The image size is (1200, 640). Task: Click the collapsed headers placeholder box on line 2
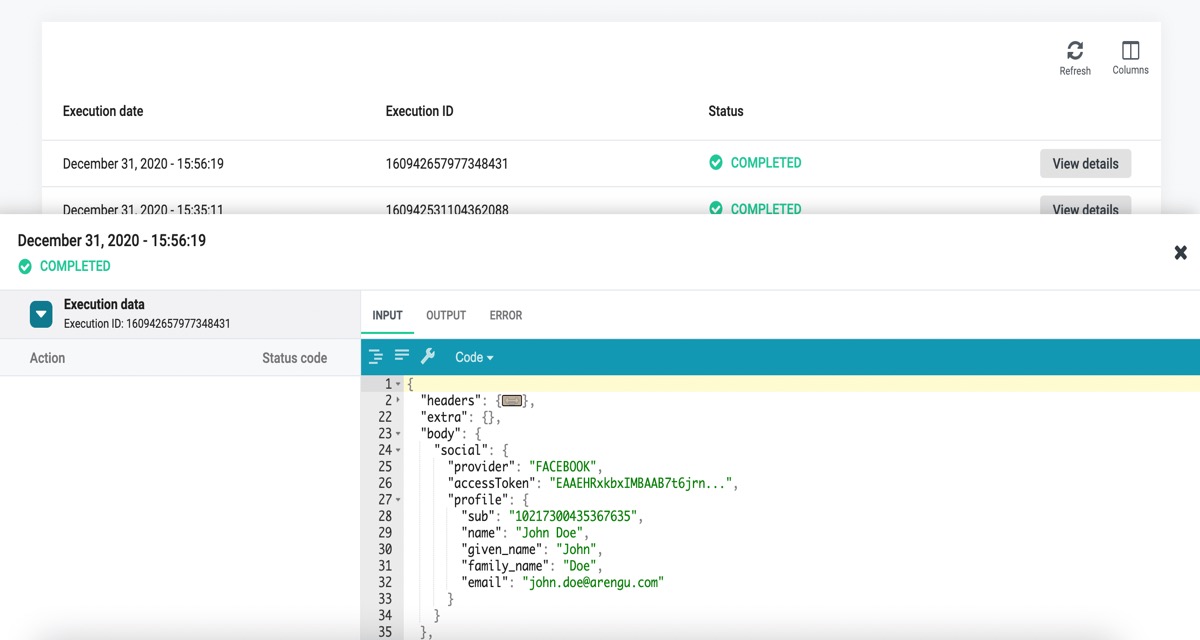tap(512, 401)
